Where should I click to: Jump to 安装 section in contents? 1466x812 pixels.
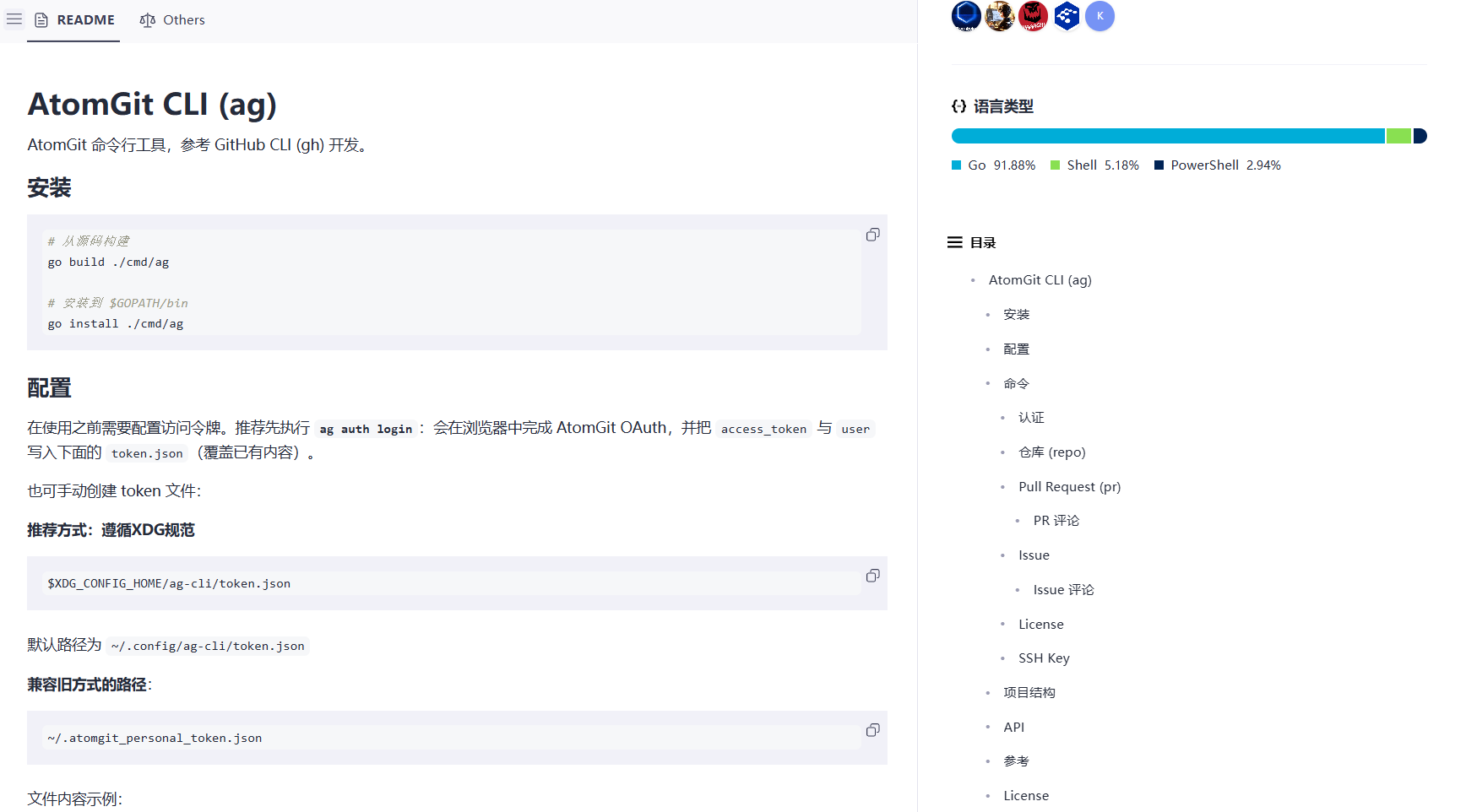1016,315
